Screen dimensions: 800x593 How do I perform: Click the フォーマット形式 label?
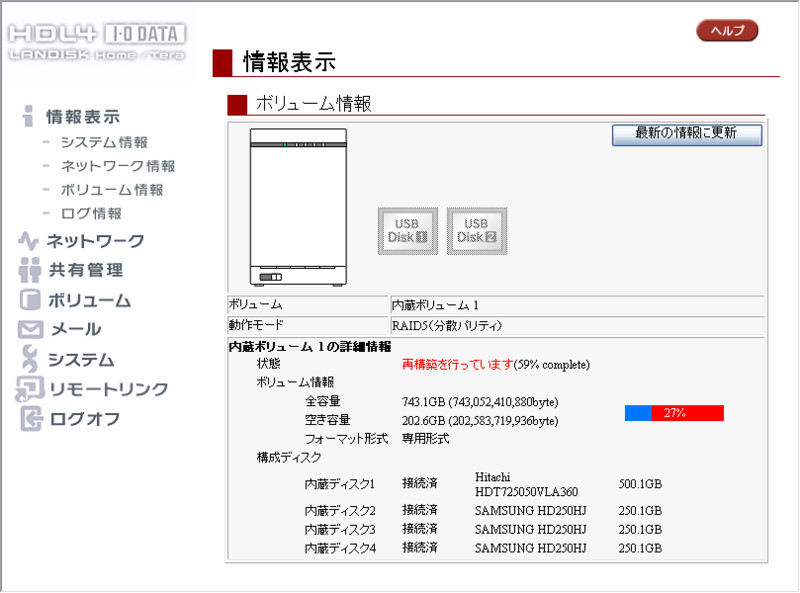tap(346, 438)
